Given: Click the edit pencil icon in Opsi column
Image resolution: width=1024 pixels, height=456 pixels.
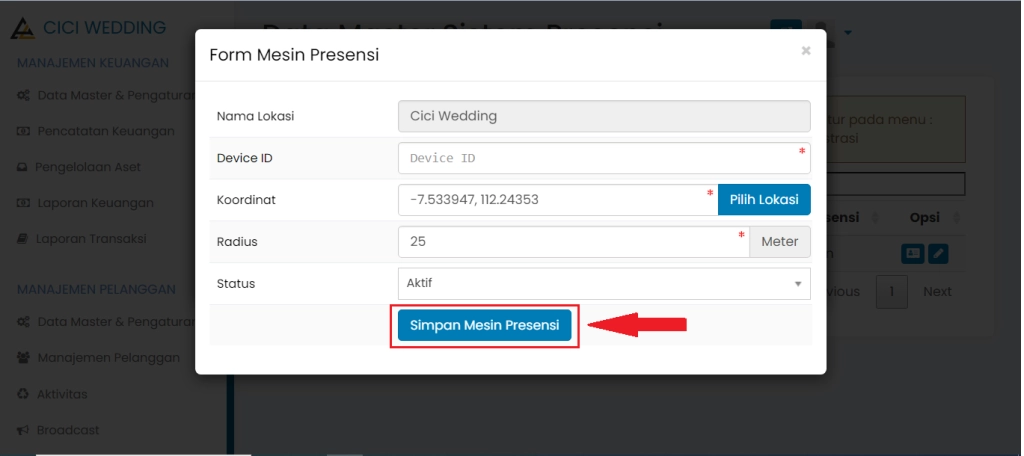Looking at the screenshot, I should (x=938, y=254).
